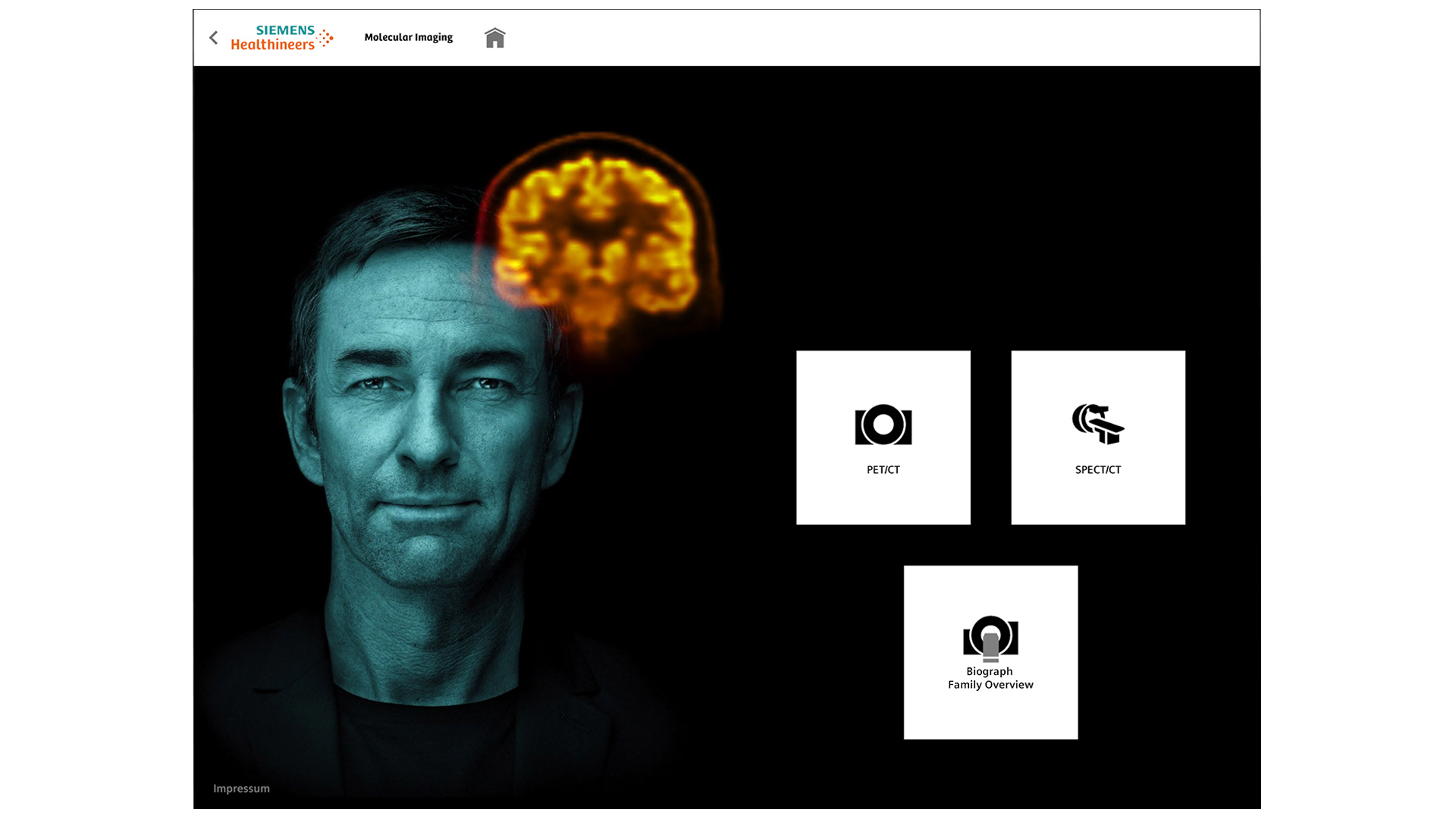The image size is (1456, 819).
Task: Select the white SPECT/CT tile card
Action: (x=1097, y=438)
